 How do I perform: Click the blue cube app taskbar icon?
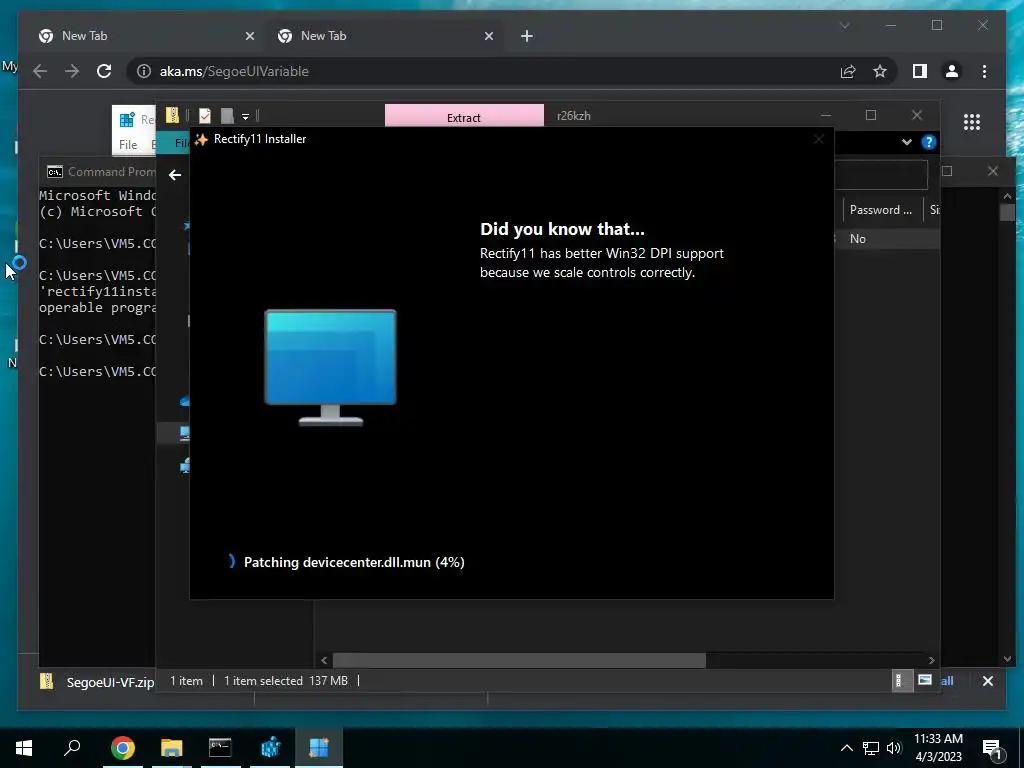270,747
